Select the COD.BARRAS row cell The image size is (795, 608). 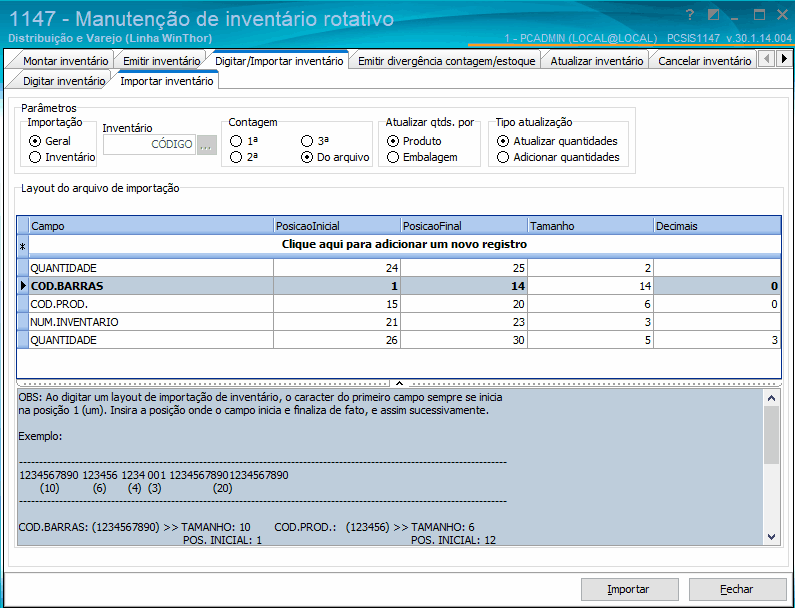tap(151, 286)
